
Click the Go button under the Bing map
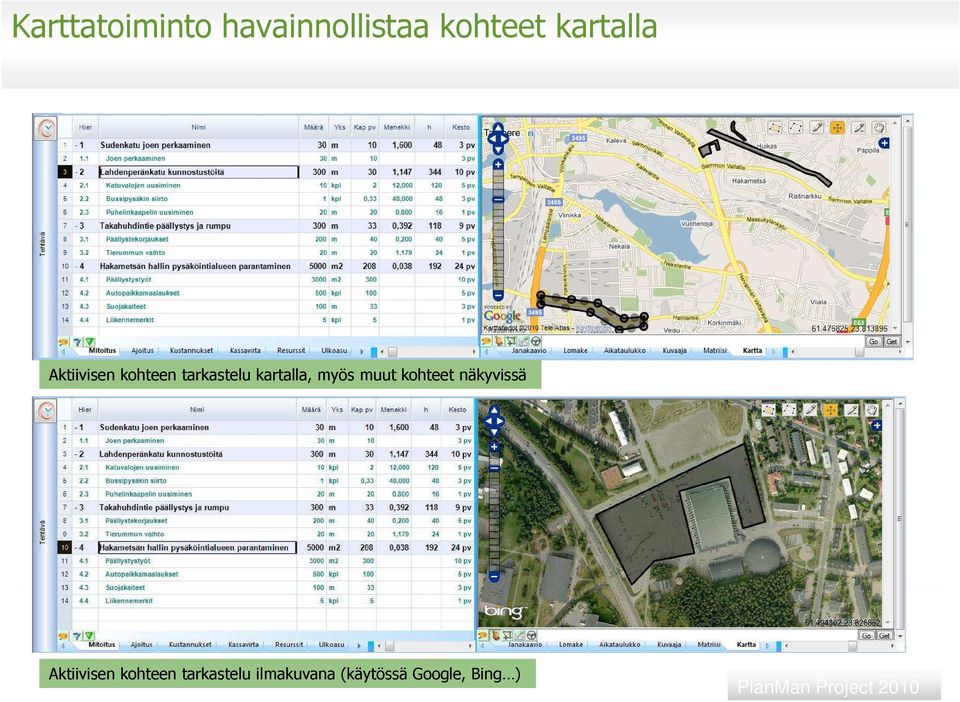point(867,636)
